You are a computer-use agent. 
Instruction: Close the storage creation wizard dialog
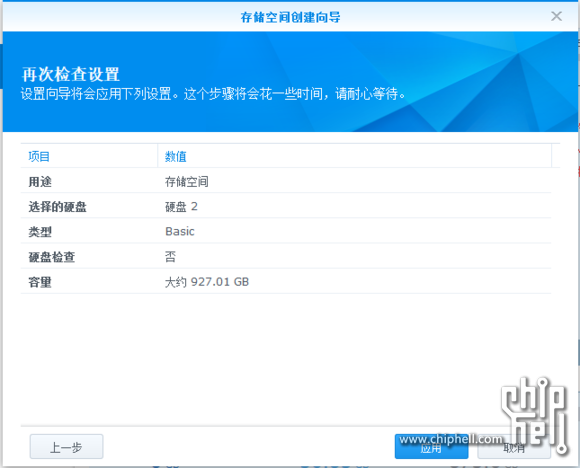[556, 16]
